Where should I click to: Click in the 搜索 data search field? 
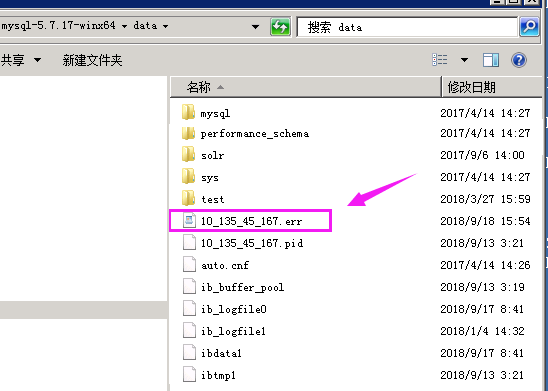point(407,27)
